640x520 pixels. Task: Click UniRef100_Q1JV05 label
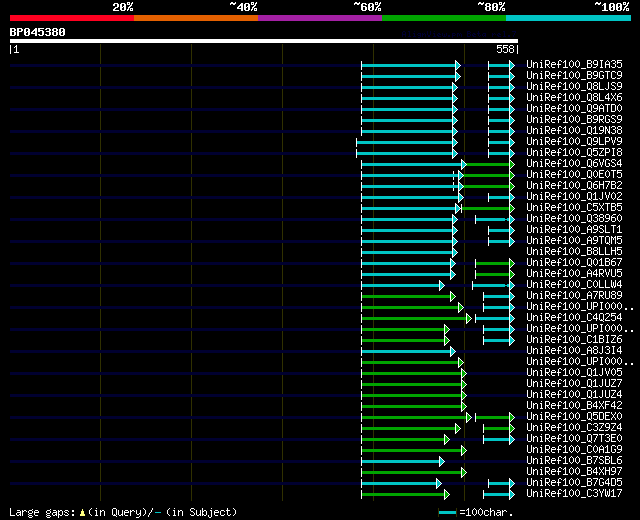coord(574,373)
